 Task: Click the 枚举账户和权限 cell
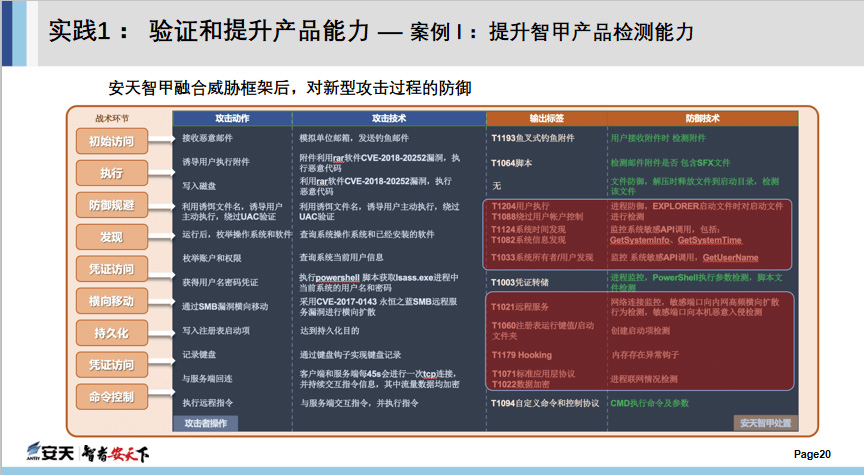tap(212, 258)
